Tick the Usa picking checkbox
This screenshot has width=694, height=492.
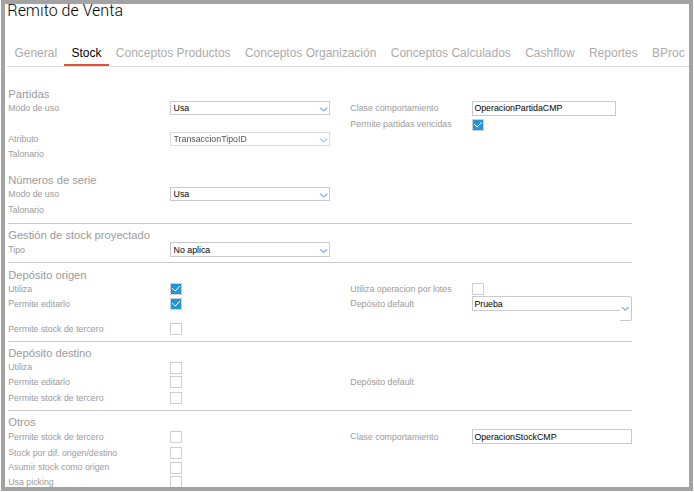pyautogui.click(x=176, y=482)
